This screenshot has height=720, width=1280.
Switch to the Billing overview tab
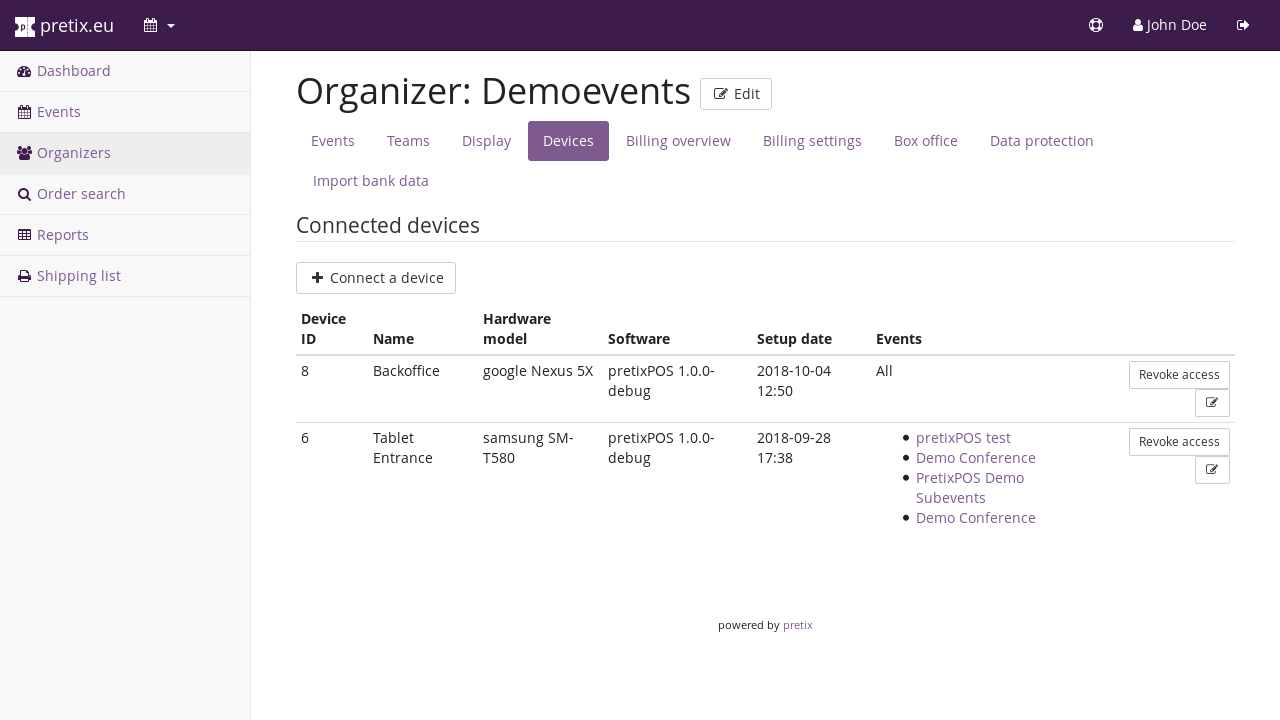[678, 141]
